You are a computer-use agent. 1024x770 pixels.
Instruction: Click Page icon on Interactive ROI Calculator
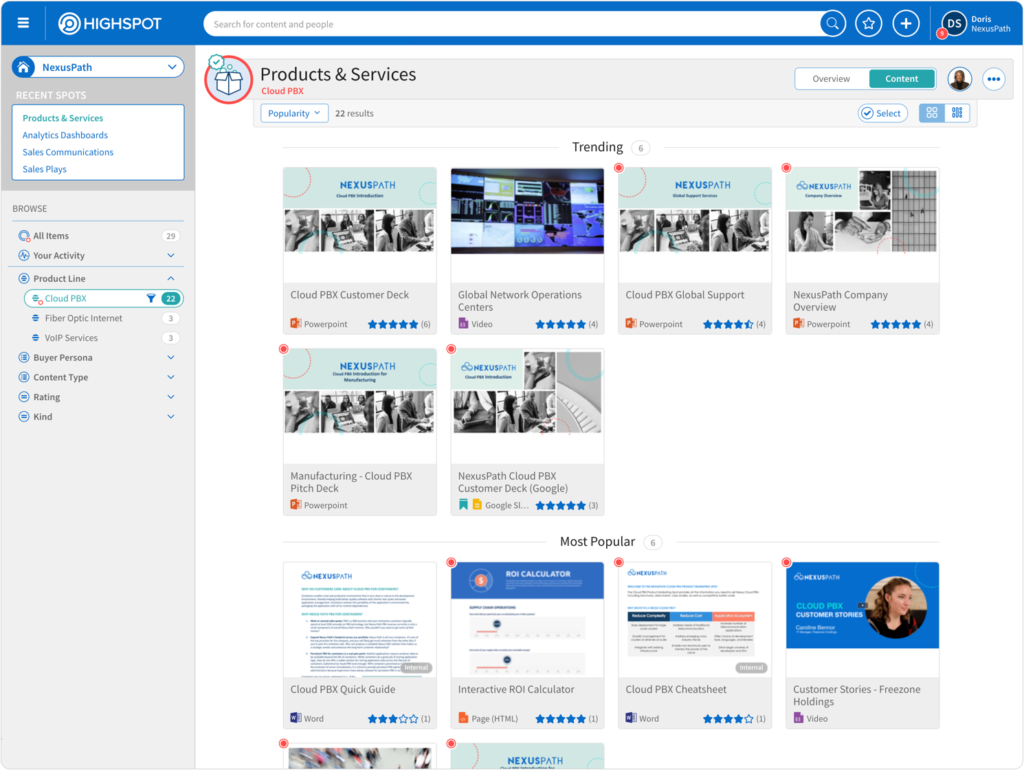pos(463,718)
